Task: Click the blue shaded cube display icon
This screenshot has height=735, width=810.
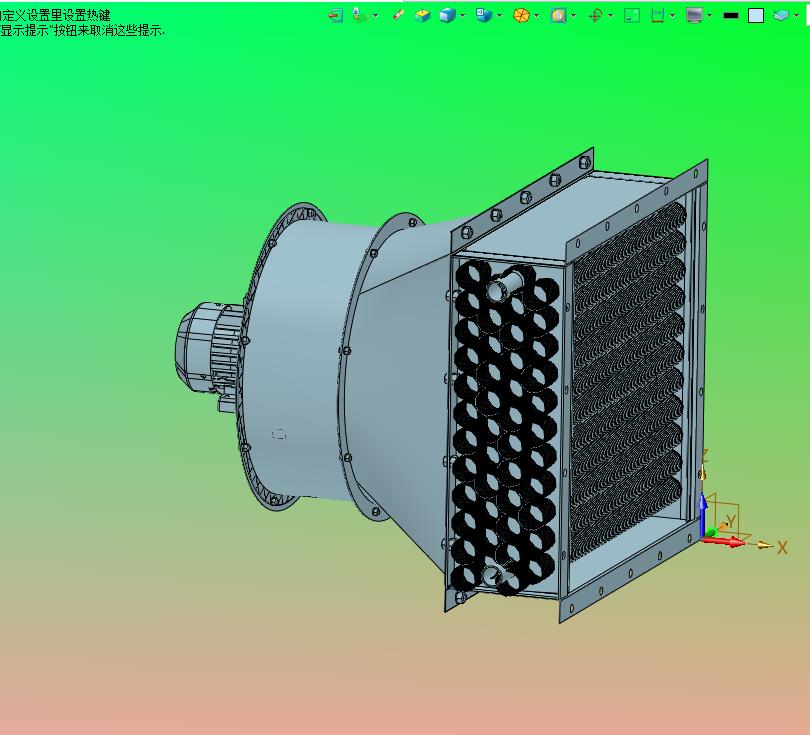Action: pos(447,15)
